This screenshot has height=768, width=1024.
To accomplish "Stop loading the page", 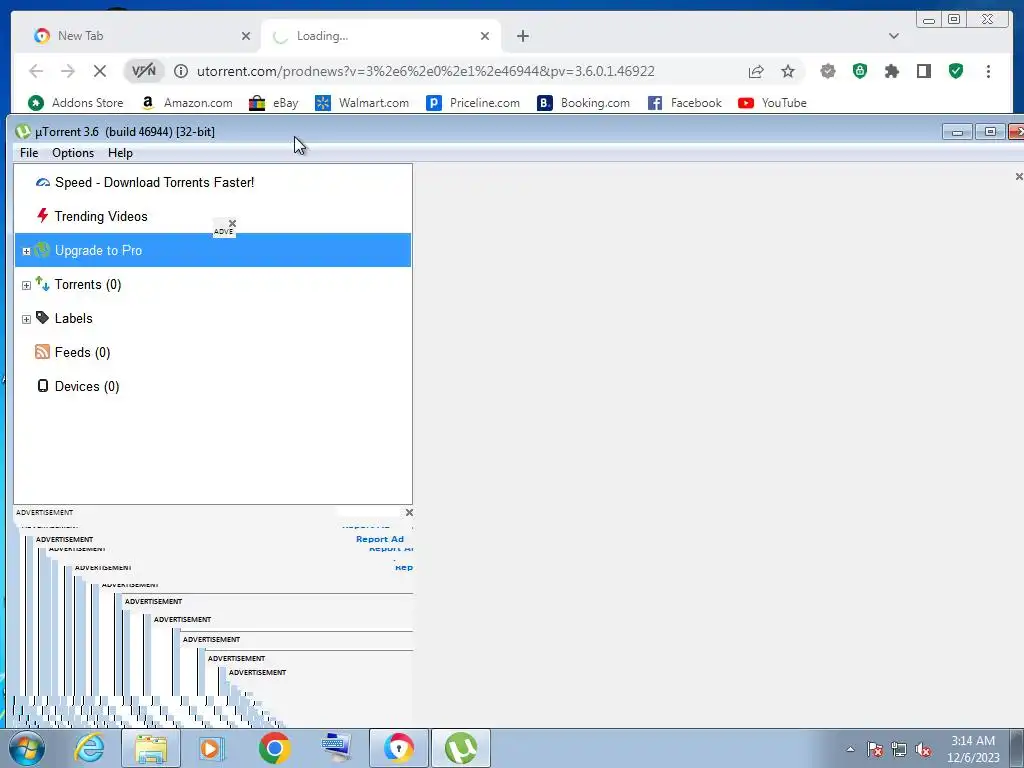I will 100,71.
